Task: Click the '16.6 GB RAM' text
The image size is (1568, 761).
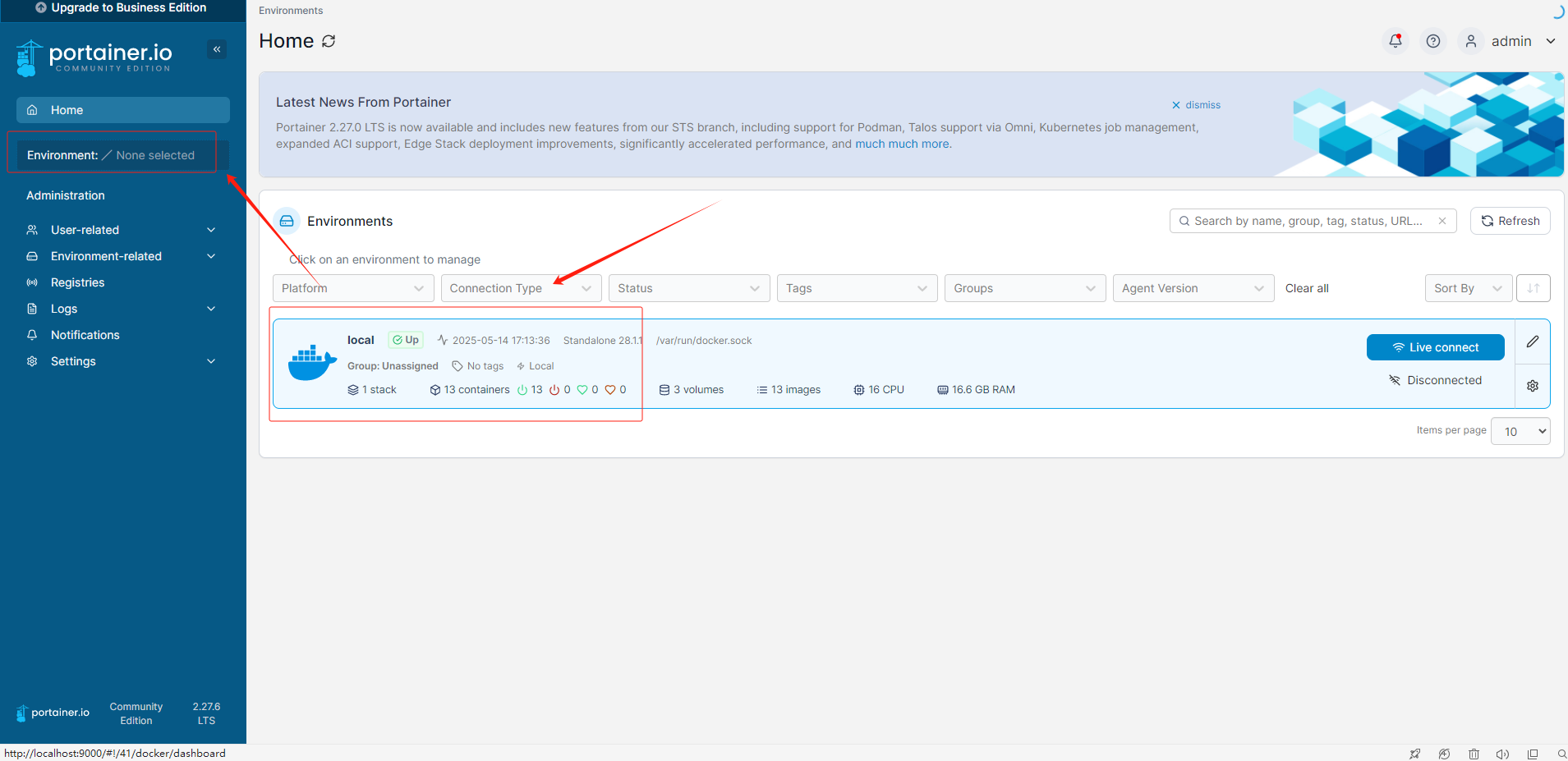Action: [x=983, y=390]
